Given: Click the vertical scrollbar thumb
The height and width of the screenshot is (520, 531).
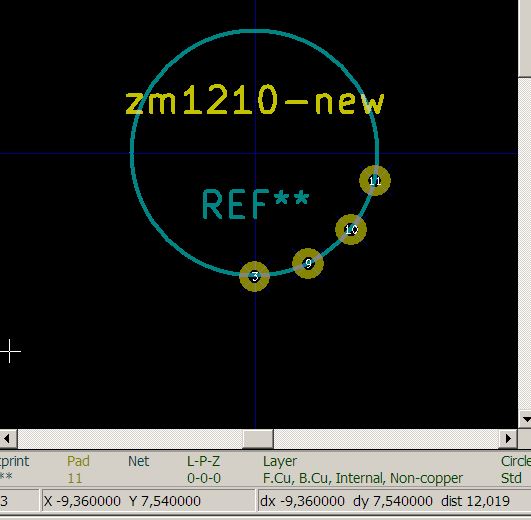Looking at the screenshot, I should click(525, 38).
